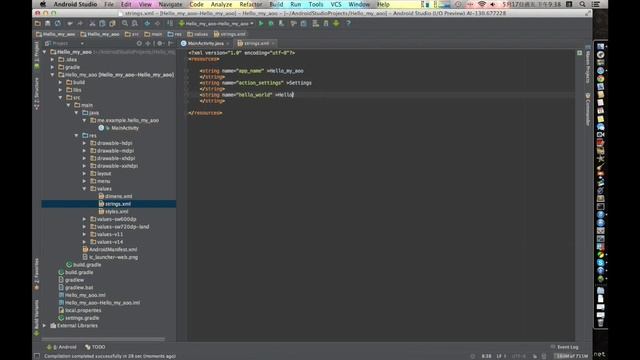The image size is (640, 360).
Task: Click the Replace toolbar icon
Action: (135, 24)
